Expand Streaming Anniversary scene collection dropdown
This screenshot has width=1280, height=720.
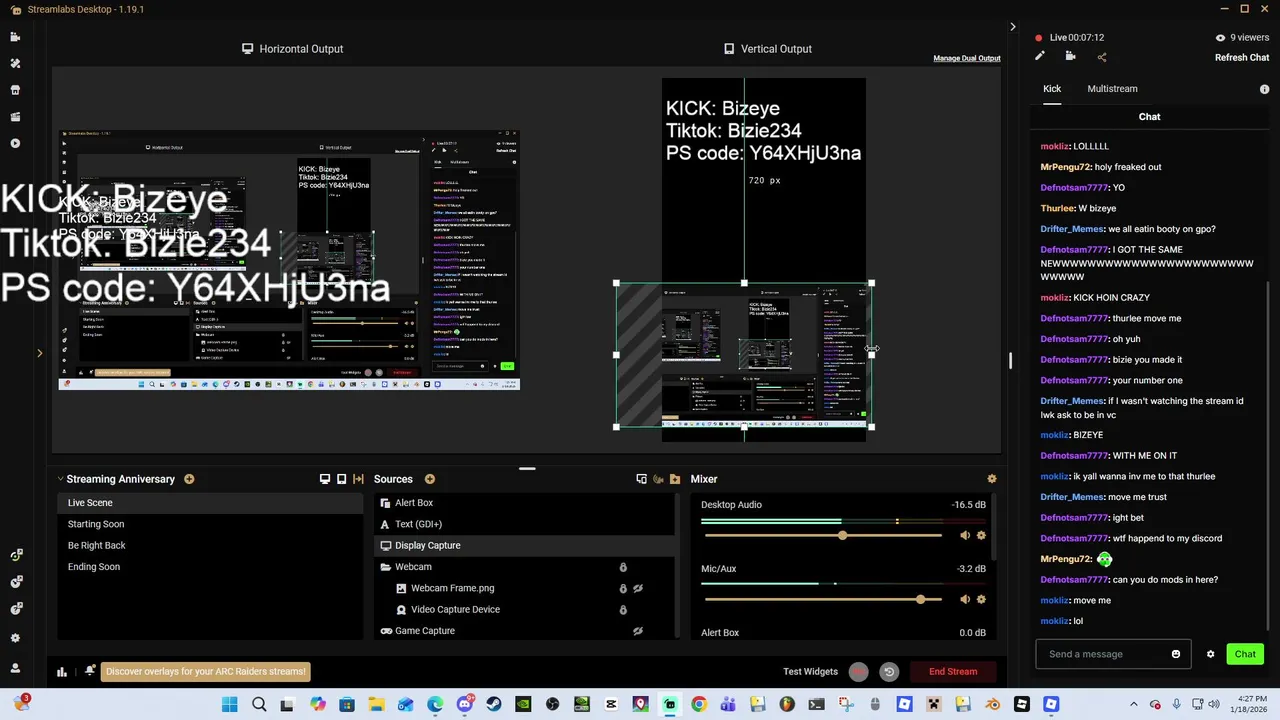[60, 479]
